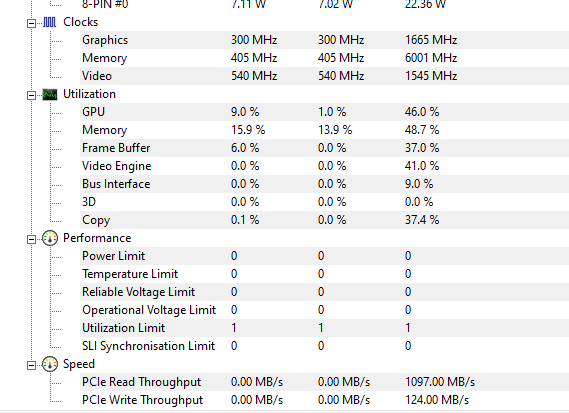
Task: Select the Graphics clock row
Action: pos(324,40)
